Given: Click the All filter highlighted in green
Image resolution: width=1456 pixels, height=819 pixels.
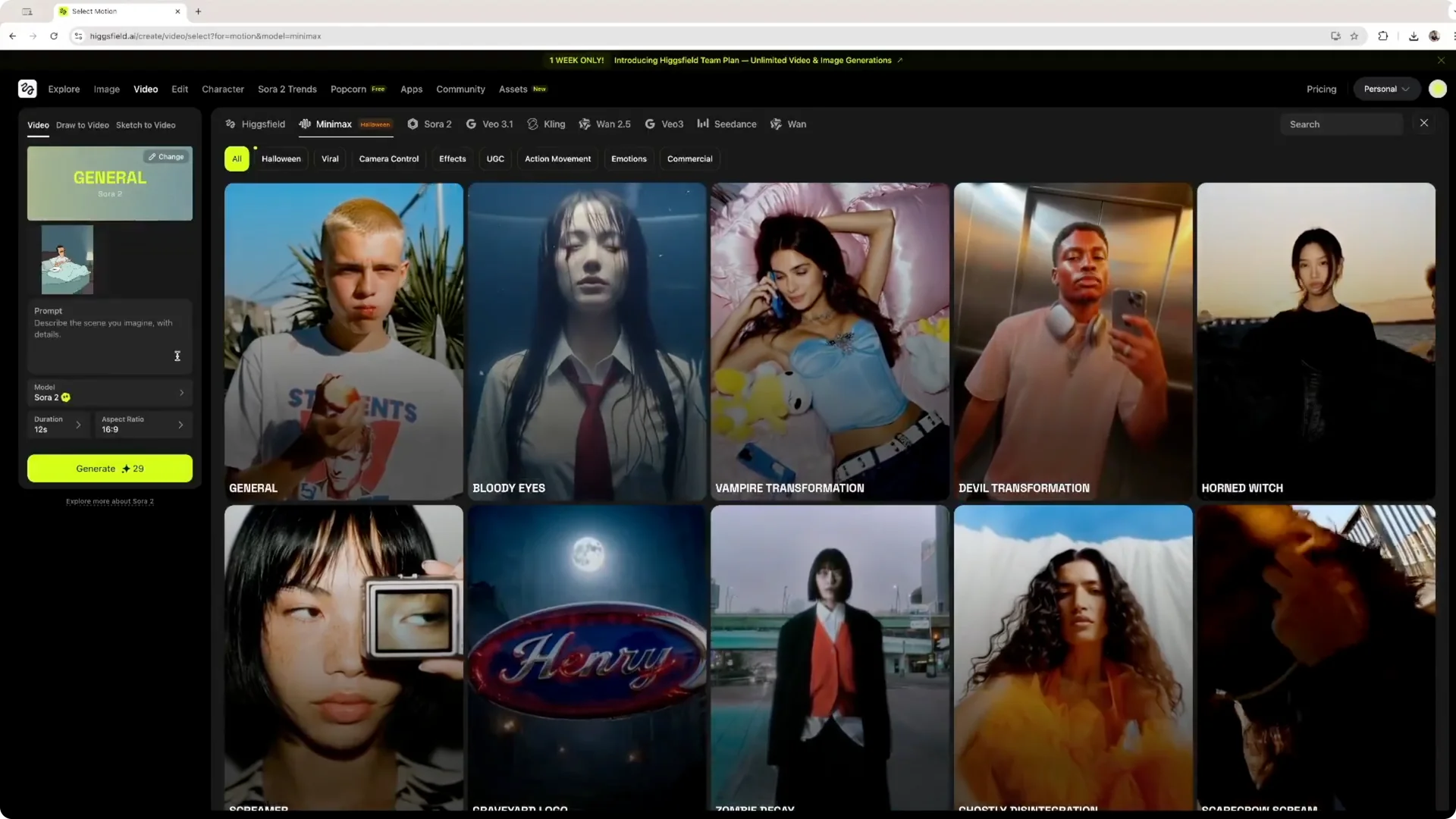Looking at the screenshot, I should tap(236, 158).
